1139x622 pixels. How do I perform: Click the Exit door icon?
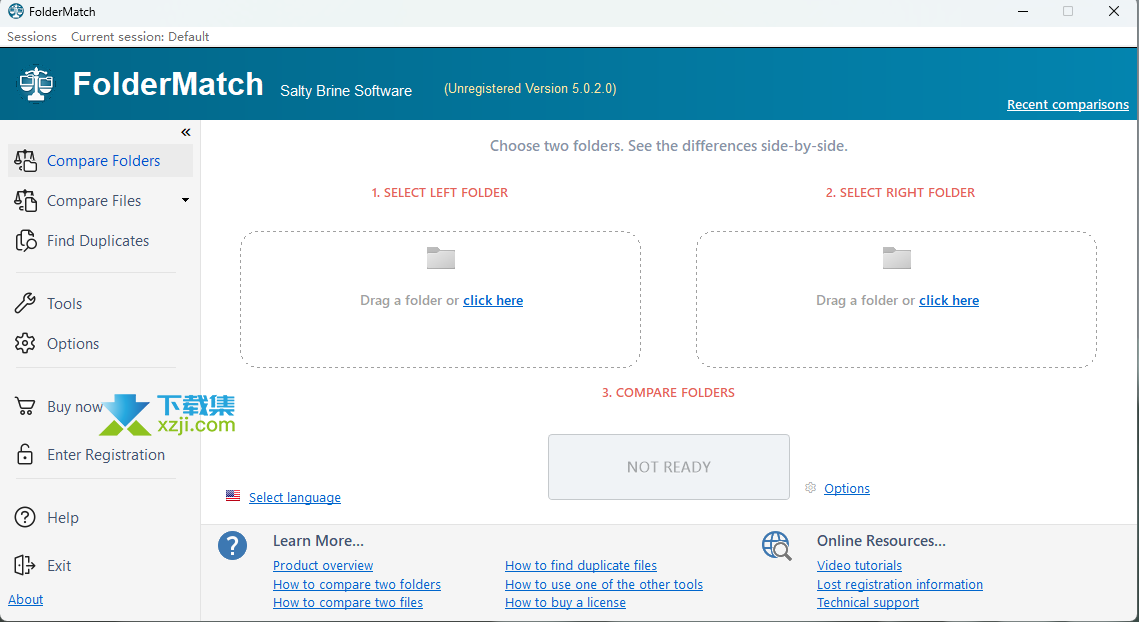25,565
